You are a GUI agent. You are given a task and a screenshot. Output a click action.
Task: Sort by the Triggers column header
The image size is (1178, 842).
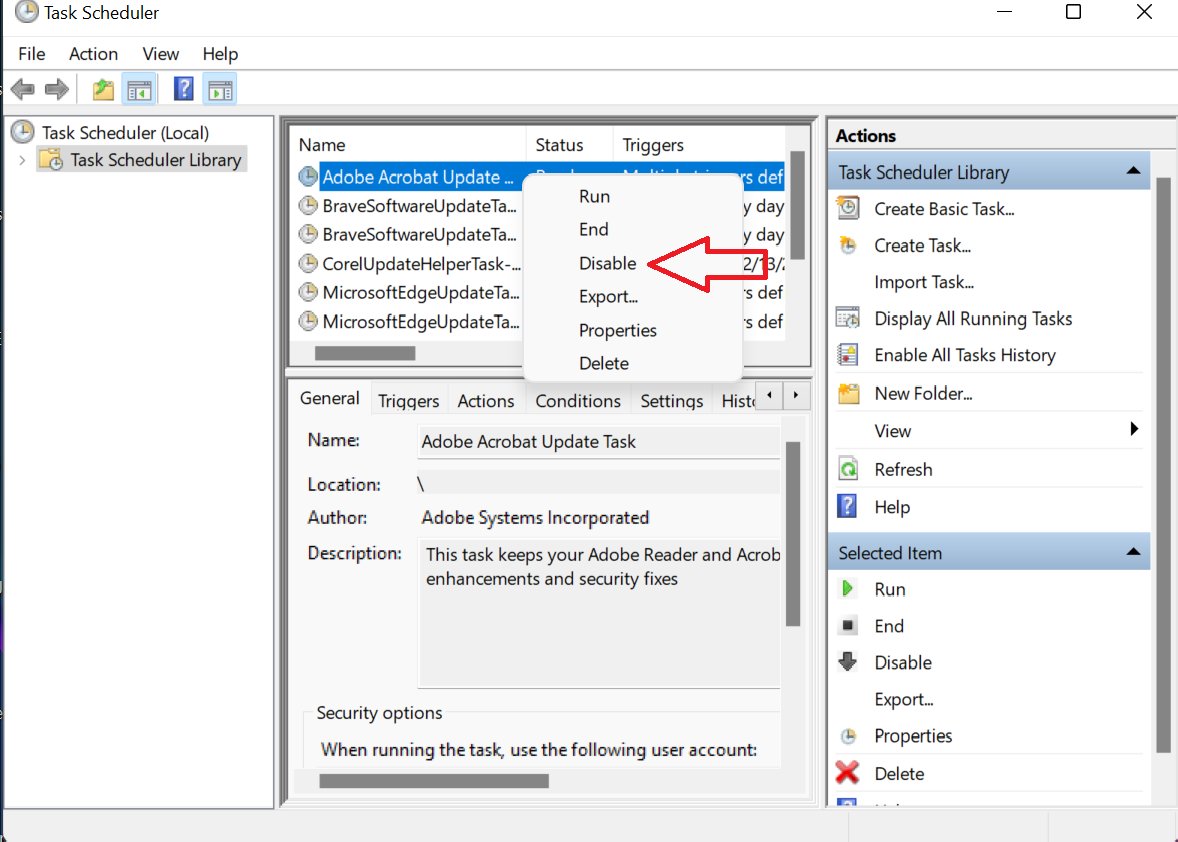699,144
